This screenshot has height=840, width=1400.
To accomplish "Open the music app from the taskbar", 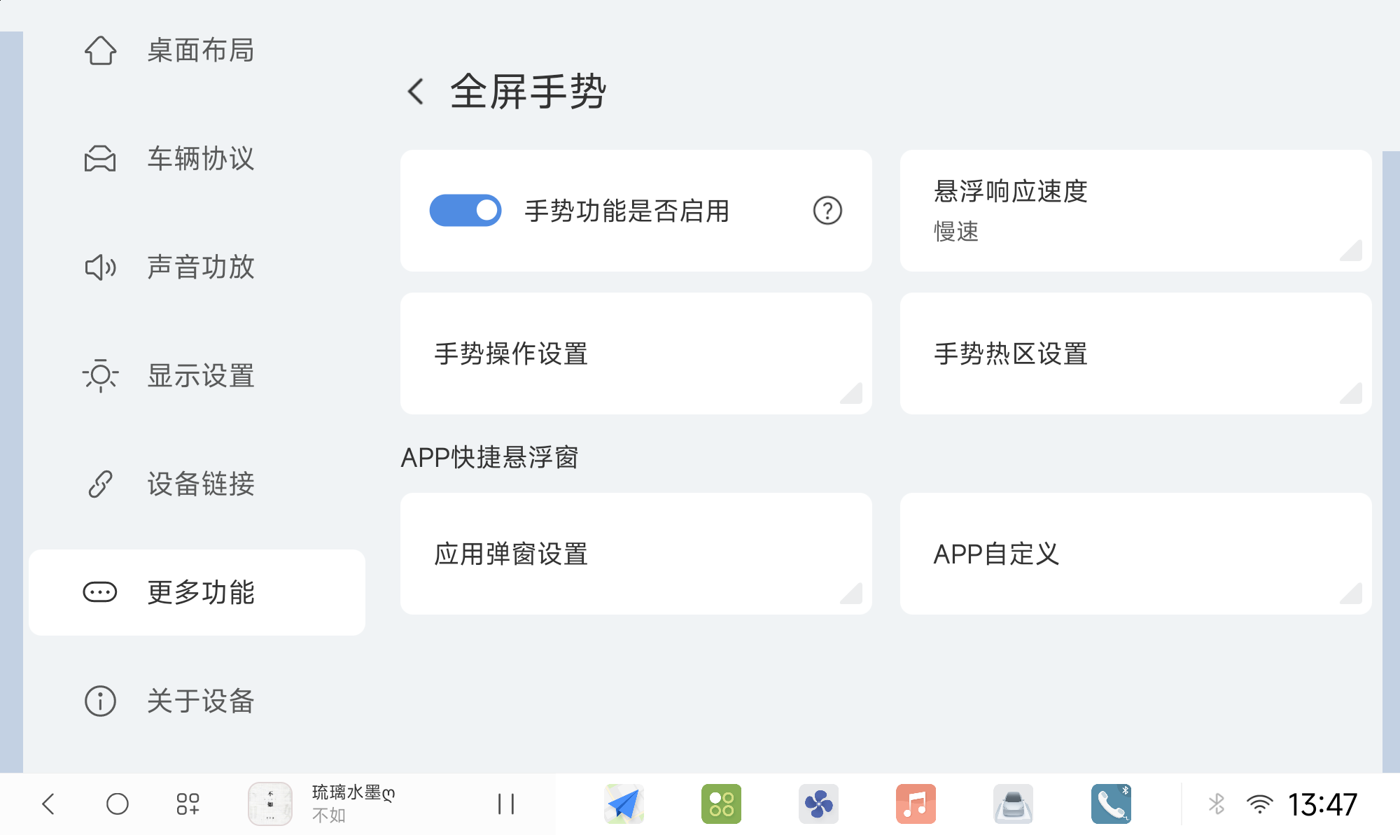I will [x=916, y=803].
